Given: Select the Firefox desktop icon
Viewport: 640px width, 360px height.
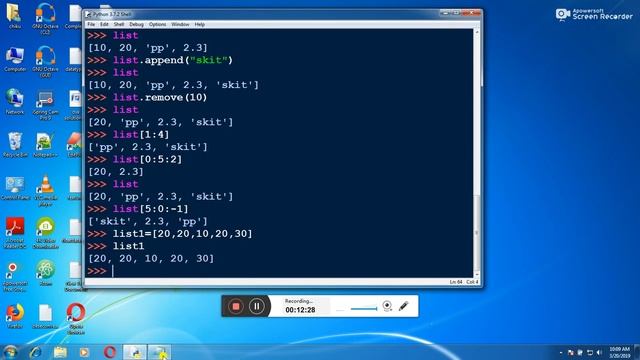Looking at the screenshot, I should pos(15,316).
